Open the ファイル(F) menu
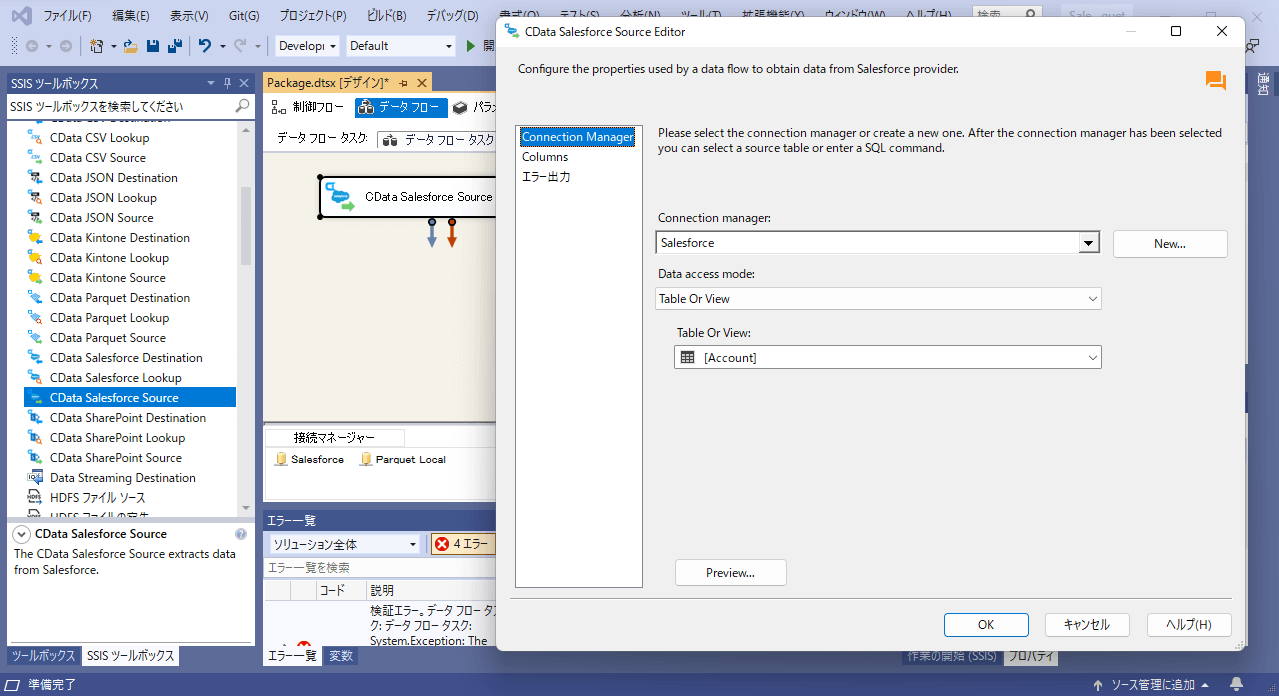Viewport: 1279px width, 696px height. tap(67, 16)
